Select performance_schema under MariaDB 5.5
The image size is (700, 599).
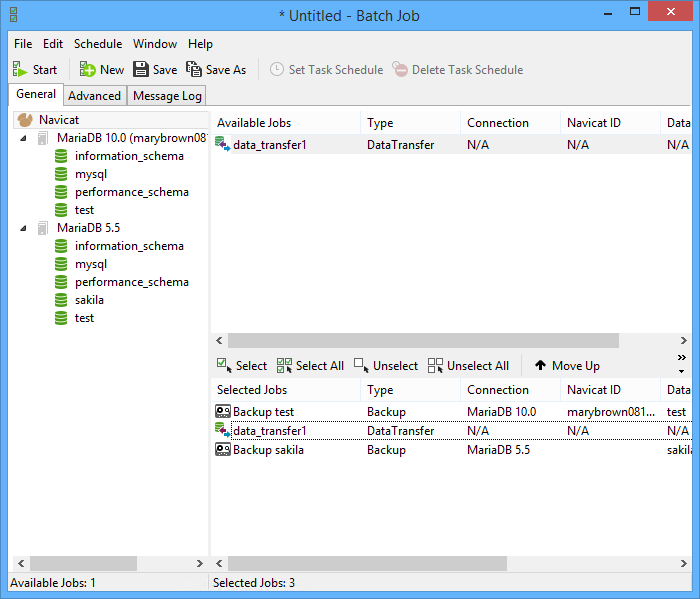[x=132, y=282]
